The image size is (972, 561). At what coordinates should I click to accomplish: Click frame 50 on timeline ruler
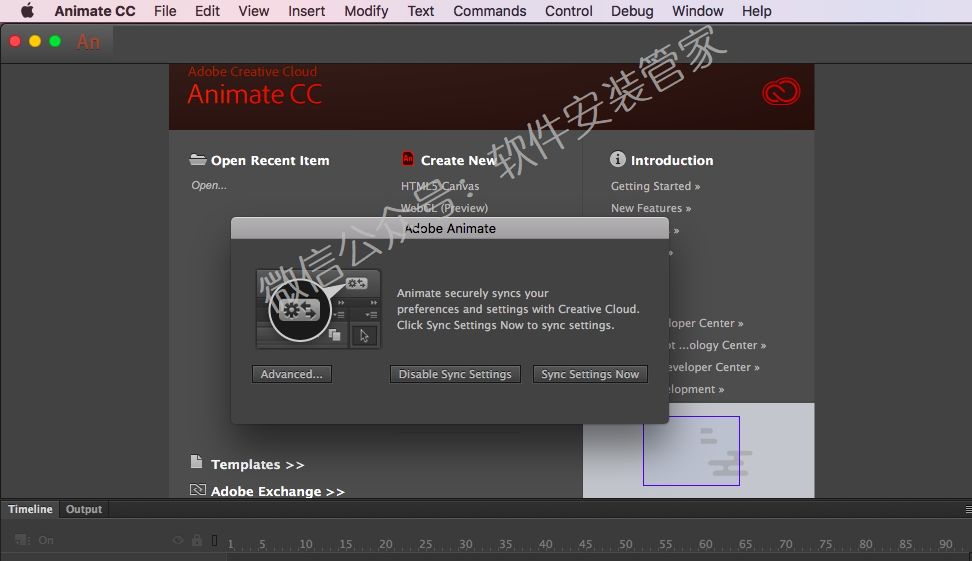click(x=625, y=544)
